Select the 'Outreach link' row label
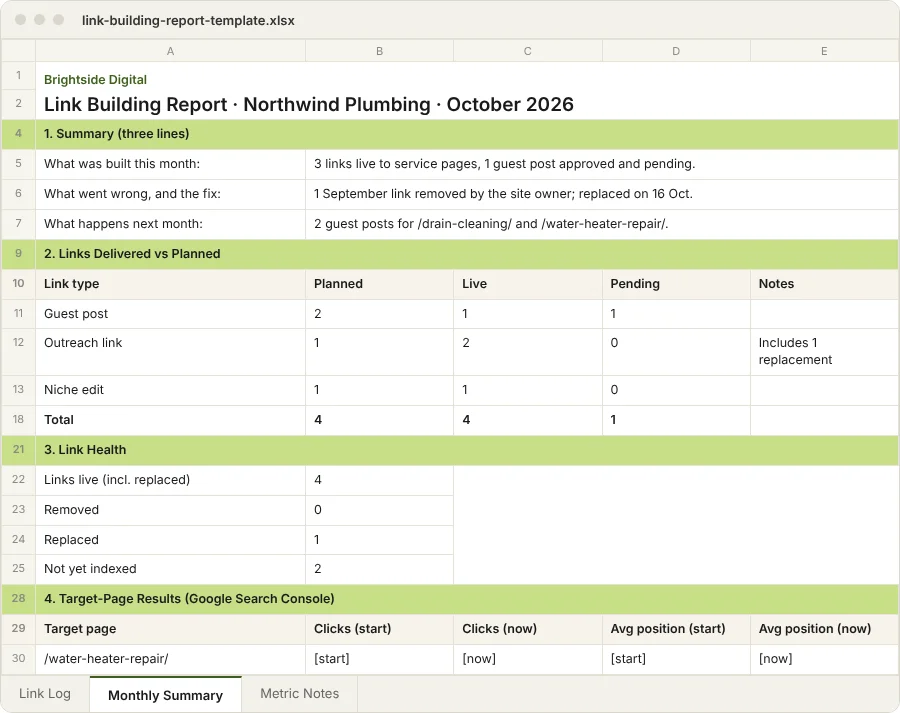This screenshot has width=900, height=713. coord(170,352)
